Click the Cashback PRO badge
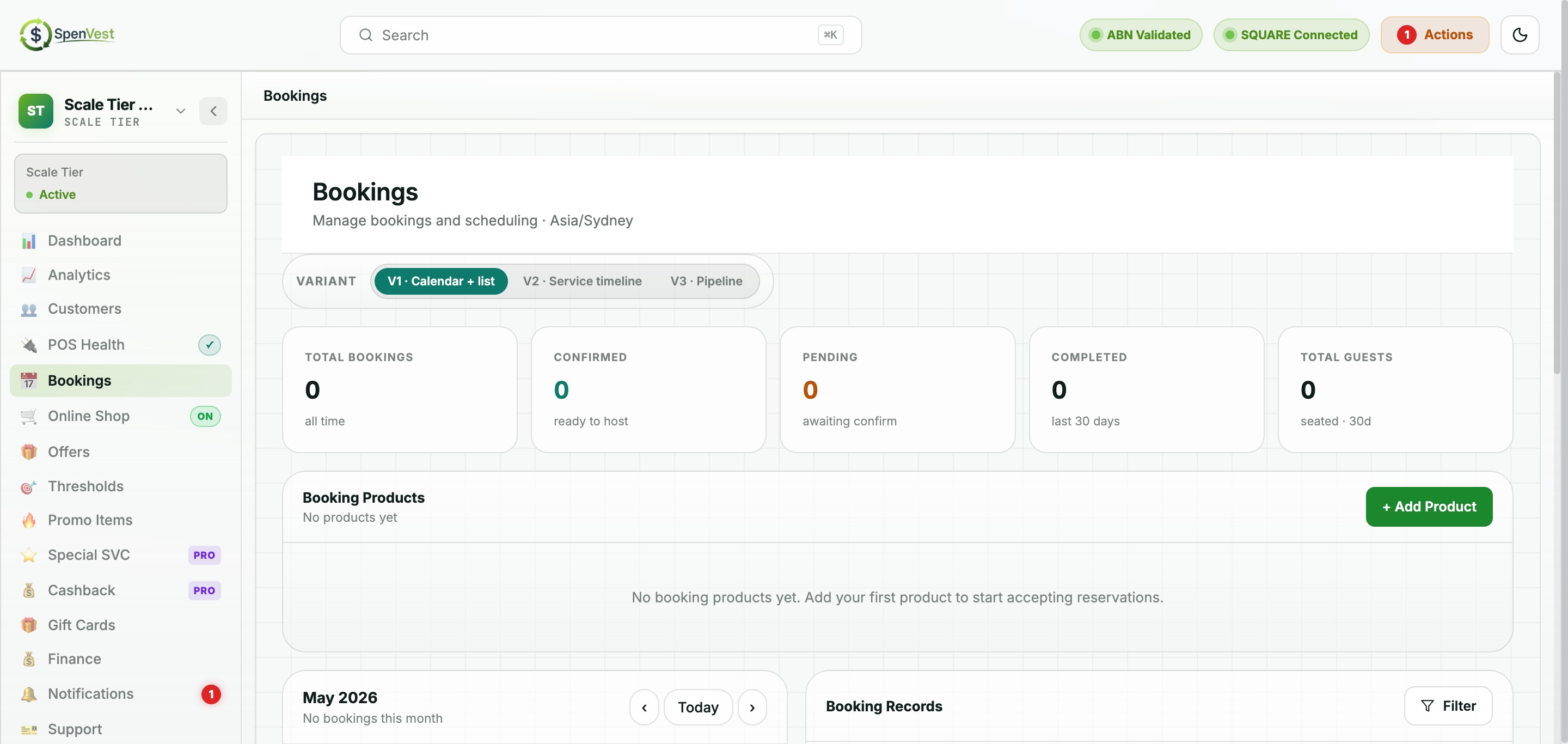1568x744 pixels. (x=204, y=590)
